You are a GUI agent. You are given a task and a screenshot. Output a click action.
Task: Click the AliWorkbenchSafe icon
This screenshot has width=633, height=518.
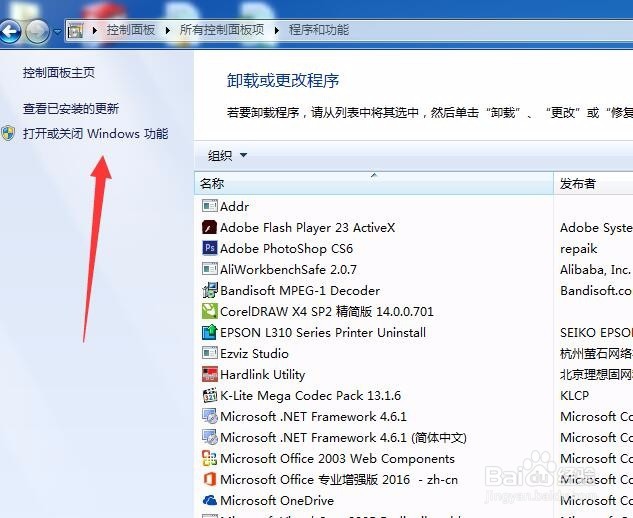[210, 269]
